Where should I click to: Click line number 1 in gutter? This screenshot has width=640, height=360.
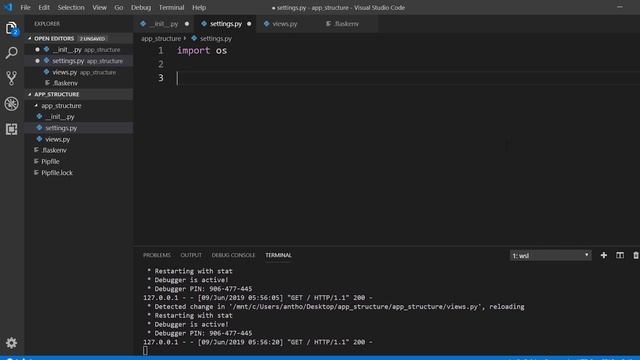(x=160, y=51)
